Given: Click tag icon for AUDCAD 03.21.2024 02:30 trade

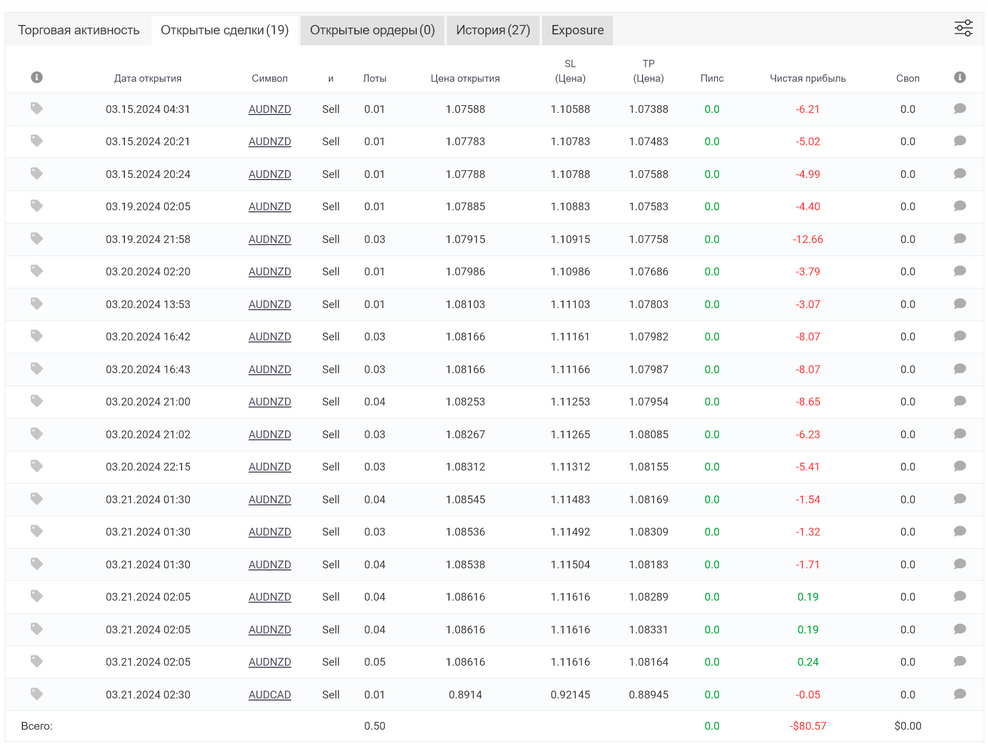Looking at the screenshot, I should click(x=37, y=694).
